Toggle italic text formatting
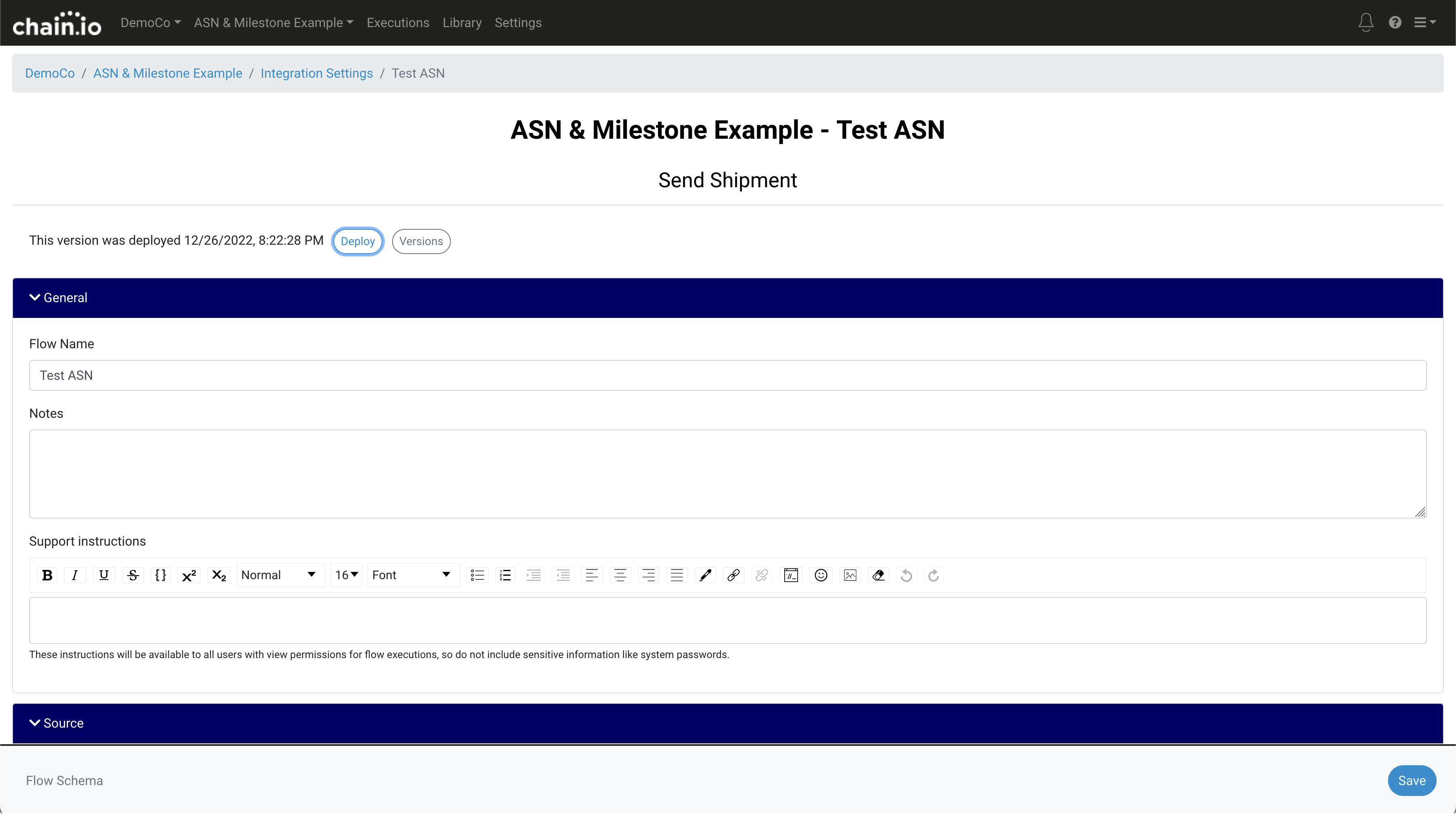This screenshot has width=1456, height=815. [74, 575]
